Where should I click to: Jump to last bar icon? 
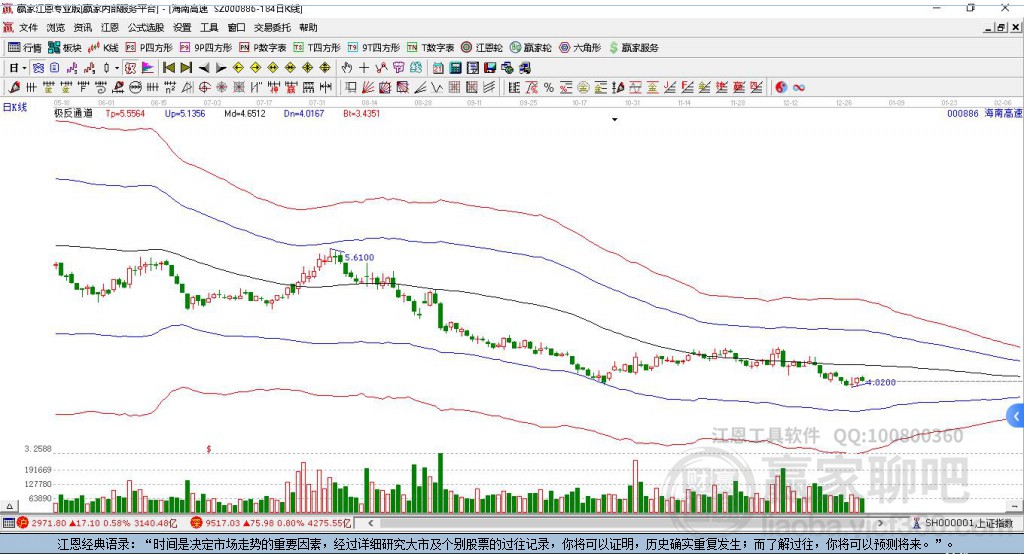[x=186, y=68]
